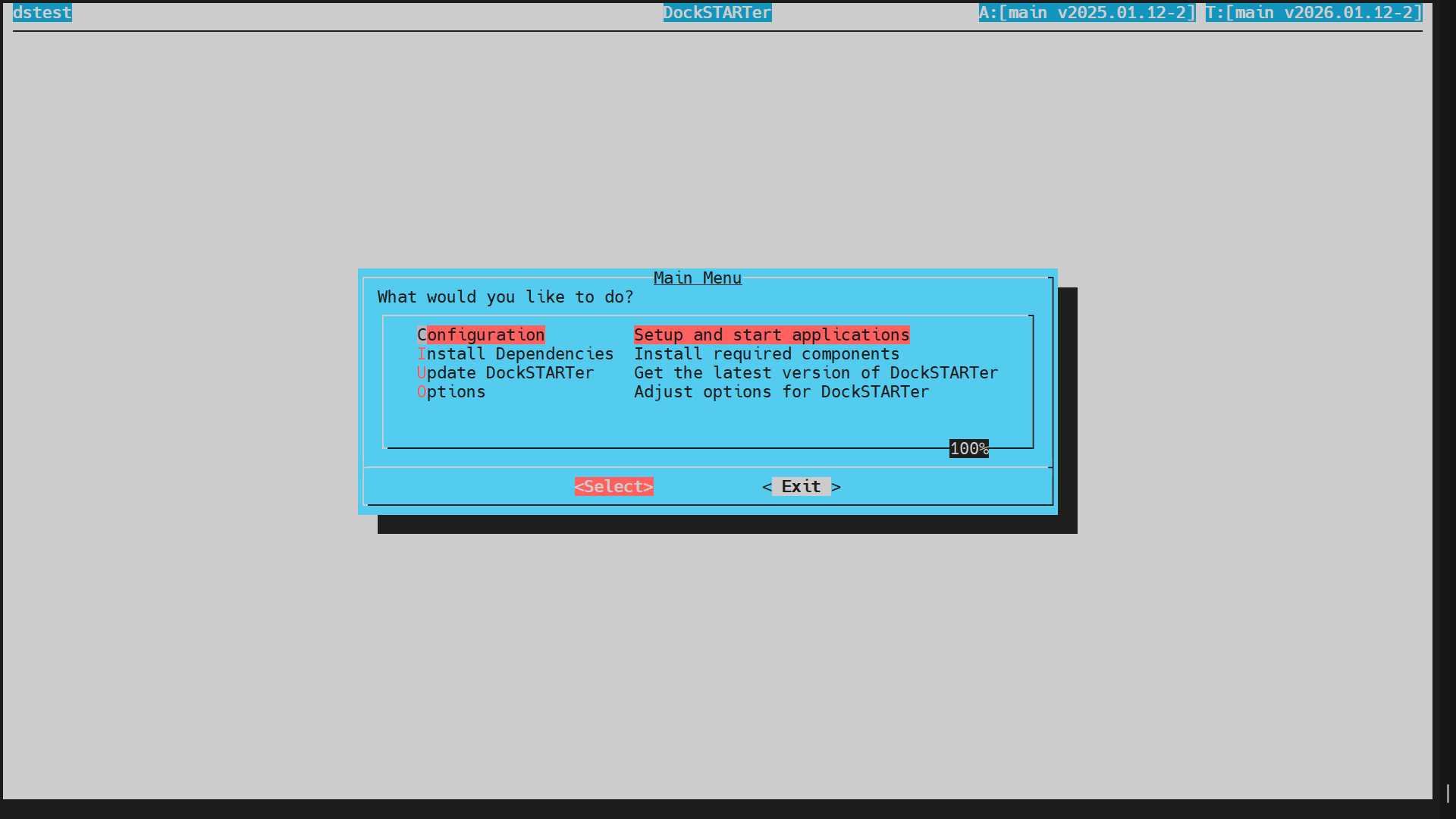The width and height of the screenshot is (1456, 819).
Task: Click 'Setup and start applications' description
Action: click(x=771, y=334)
